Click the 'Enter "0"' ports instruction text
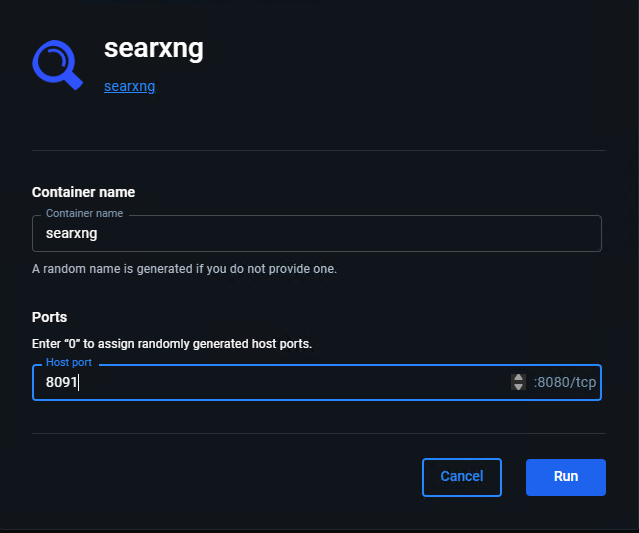The height and width of the screenshot is (533, 639). 172,344
